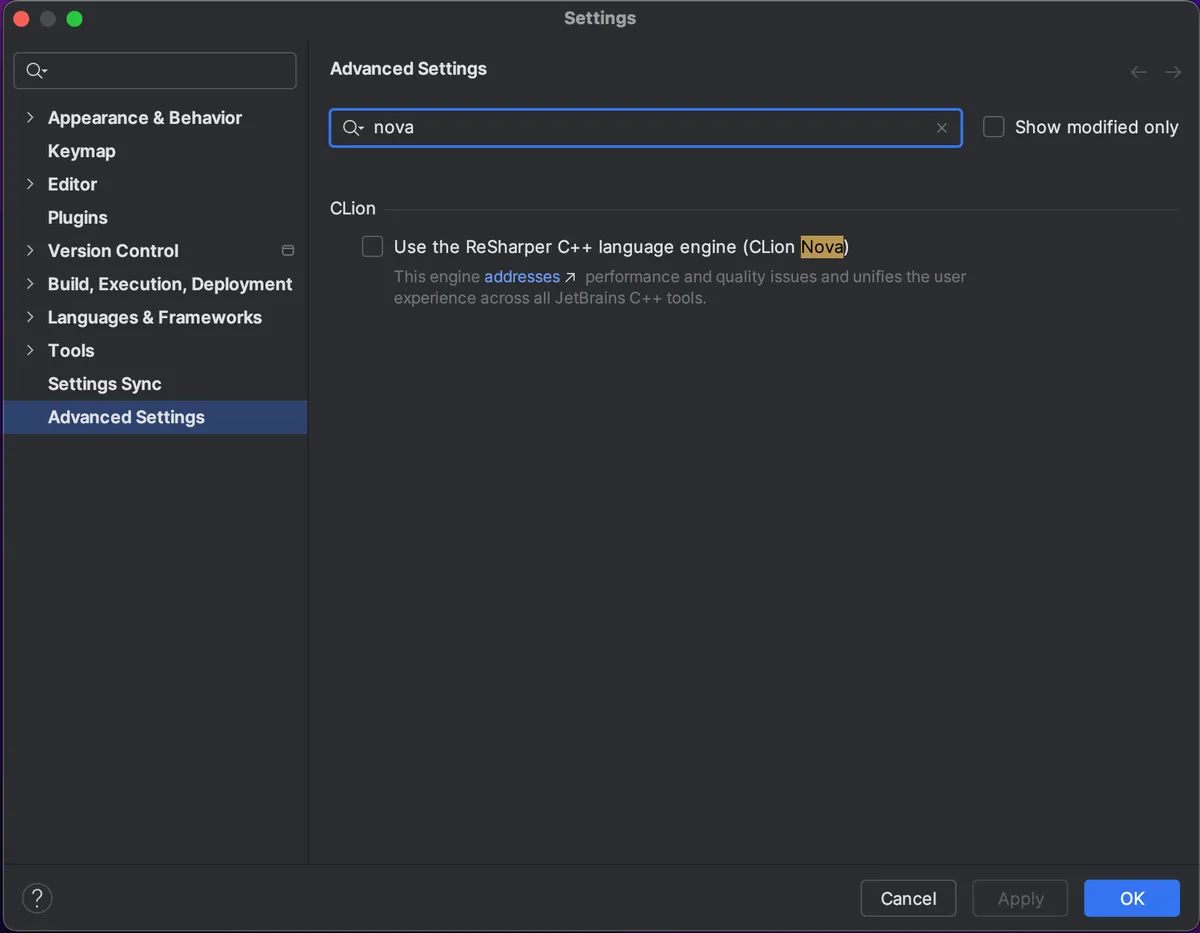The image size is (1200, 933).
Task: Click the highlighted Nova text
Action: [822, 246]
